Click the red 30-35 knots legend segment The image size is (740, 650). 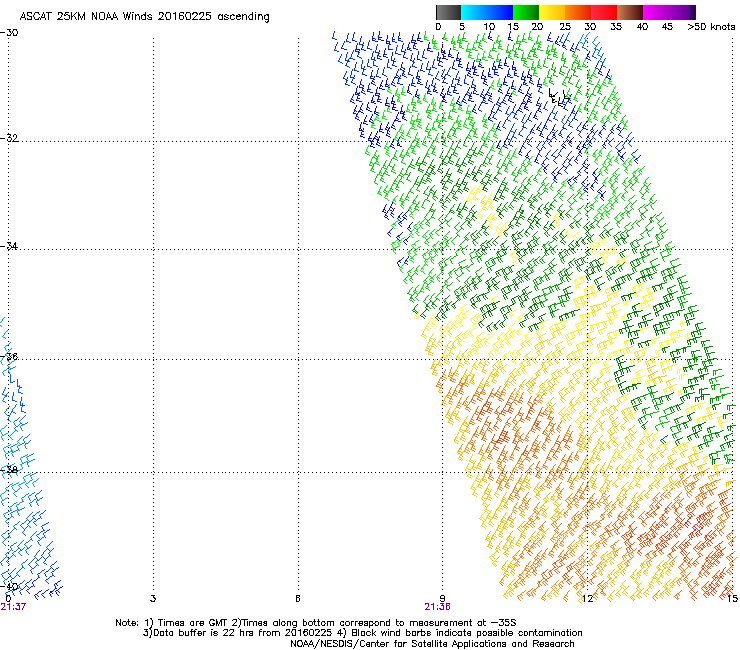pyautogui.click(x=604, y=12)
